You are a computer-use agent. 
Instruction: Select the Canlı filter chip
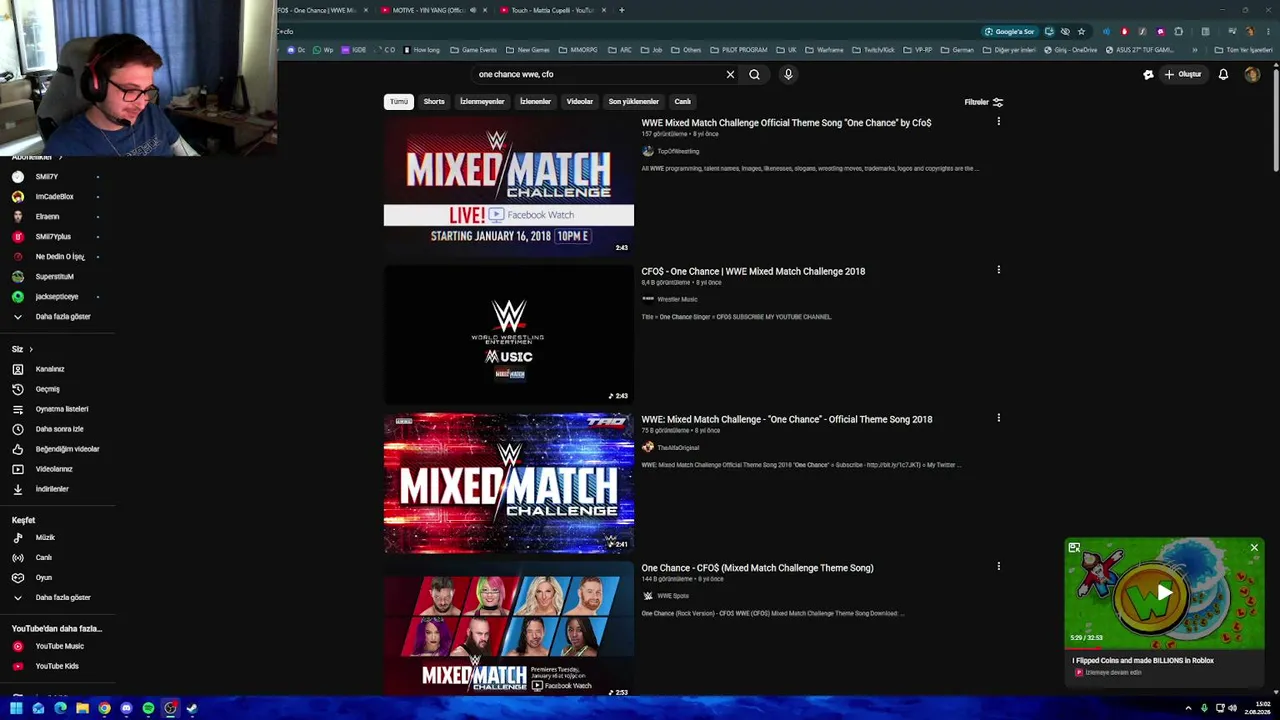[683, 101]
